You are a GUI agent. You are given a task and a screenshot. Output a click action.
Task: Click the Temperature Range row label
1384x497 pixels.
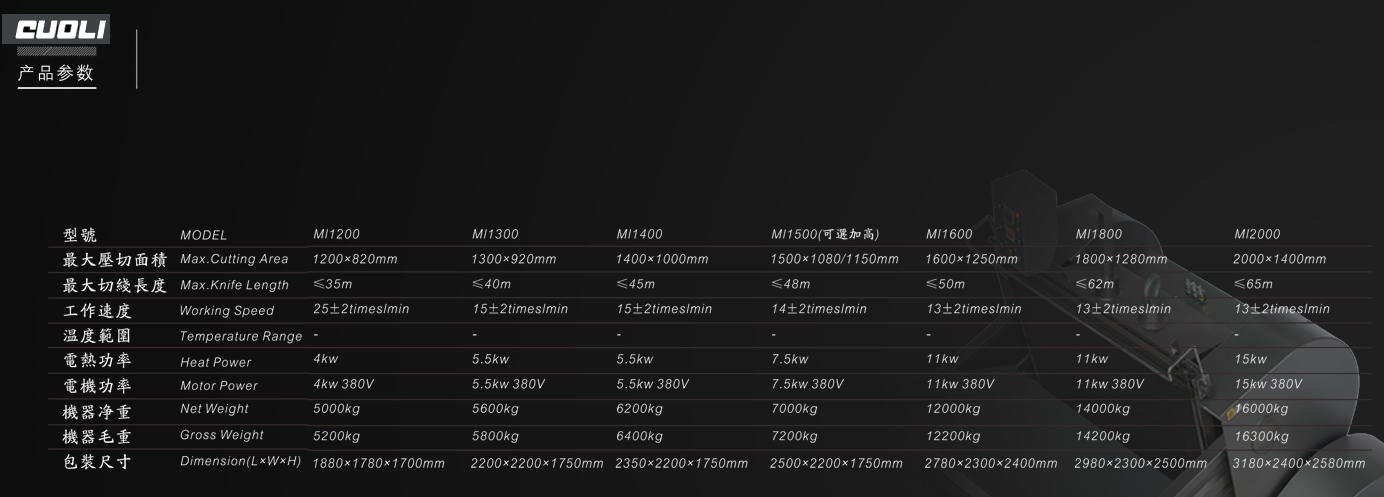[240, 337]
